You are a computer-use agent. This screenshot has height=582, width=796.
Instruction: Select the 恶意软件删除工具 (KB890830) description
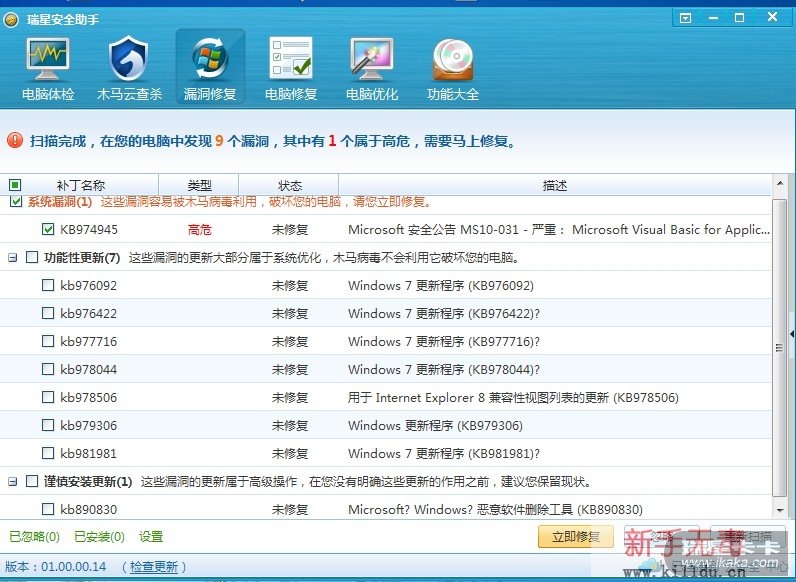click(x=495, y=509)
